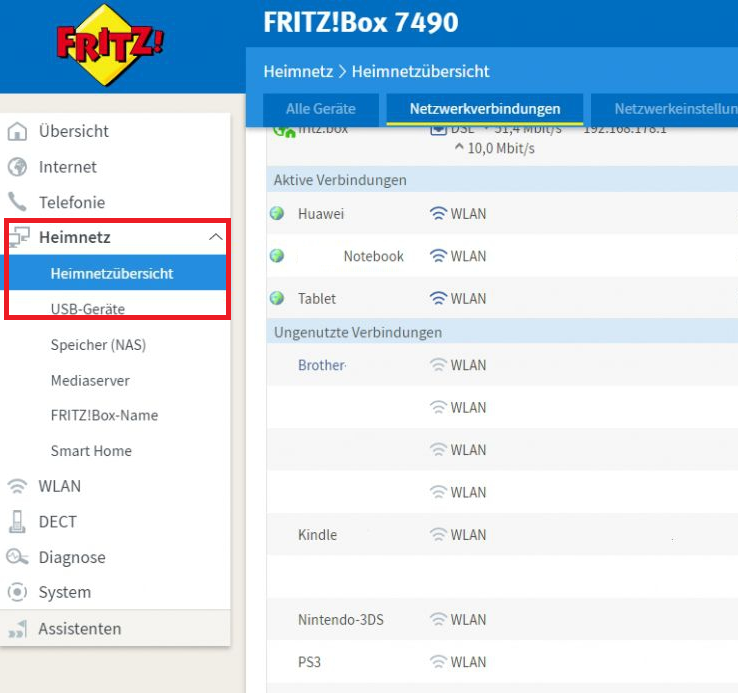
Task: Click the house icon beside Übersicht
Action: [x=17, y=131]
